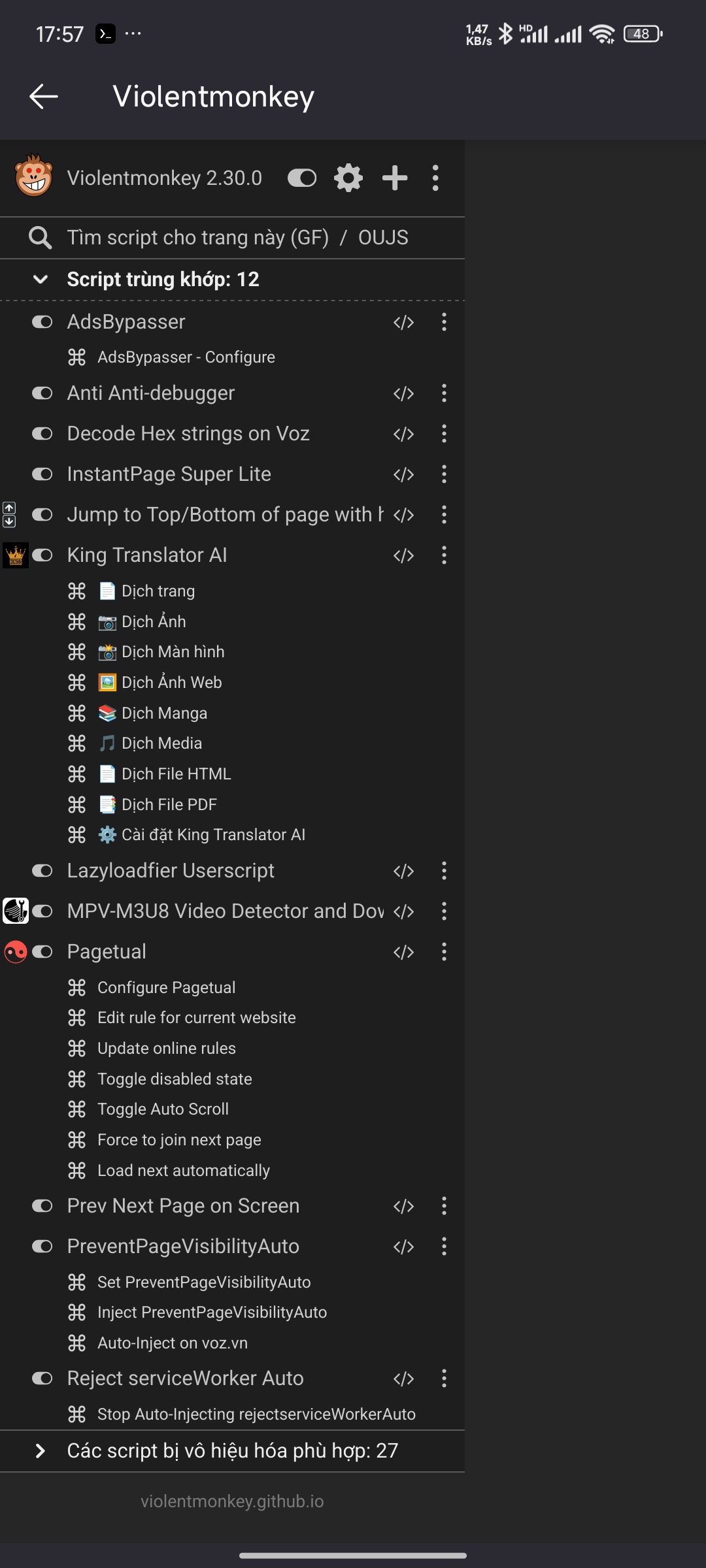This screenshot has width=706, height=1568.
Task: Open violentmonkey.github.io link
Action: coord(232,1501)
